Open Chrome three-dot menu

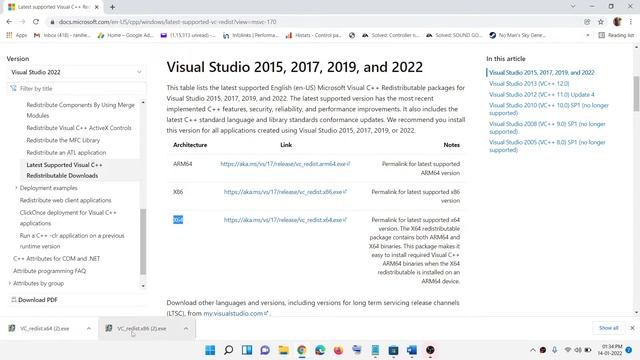[x=631, y=22]
